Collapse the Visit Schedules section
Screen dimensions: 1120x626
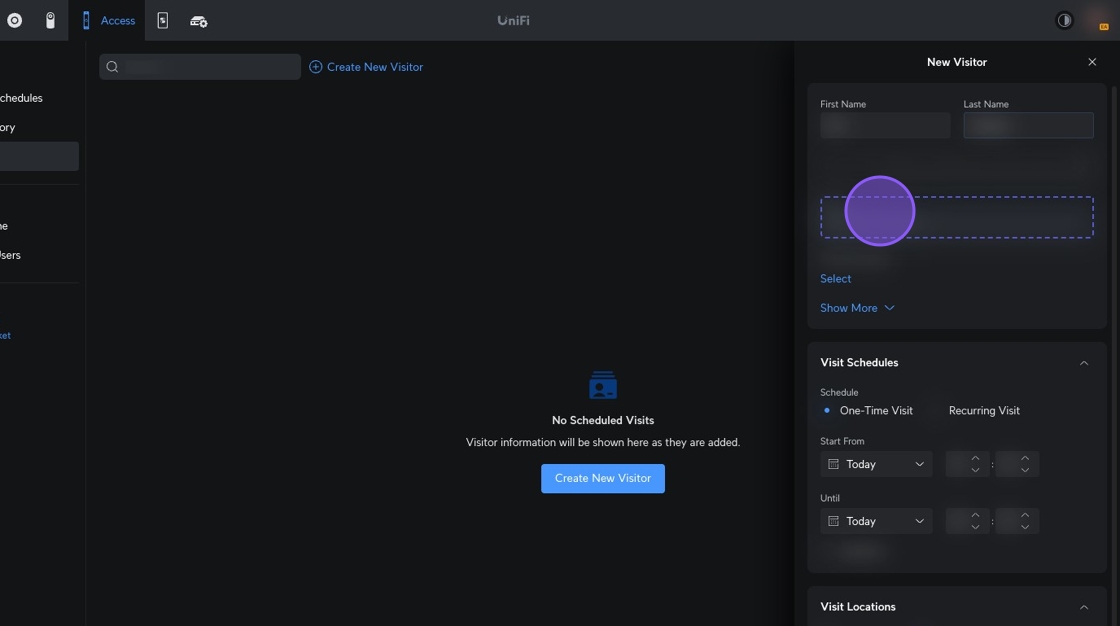1084,363
